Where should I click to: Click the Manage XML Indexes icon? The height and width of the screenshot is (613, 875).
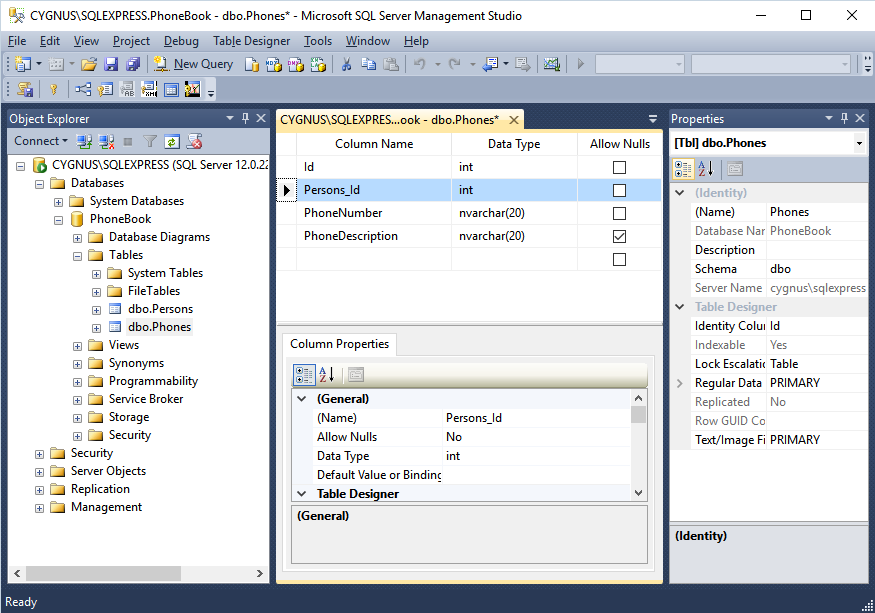(149, 89)
